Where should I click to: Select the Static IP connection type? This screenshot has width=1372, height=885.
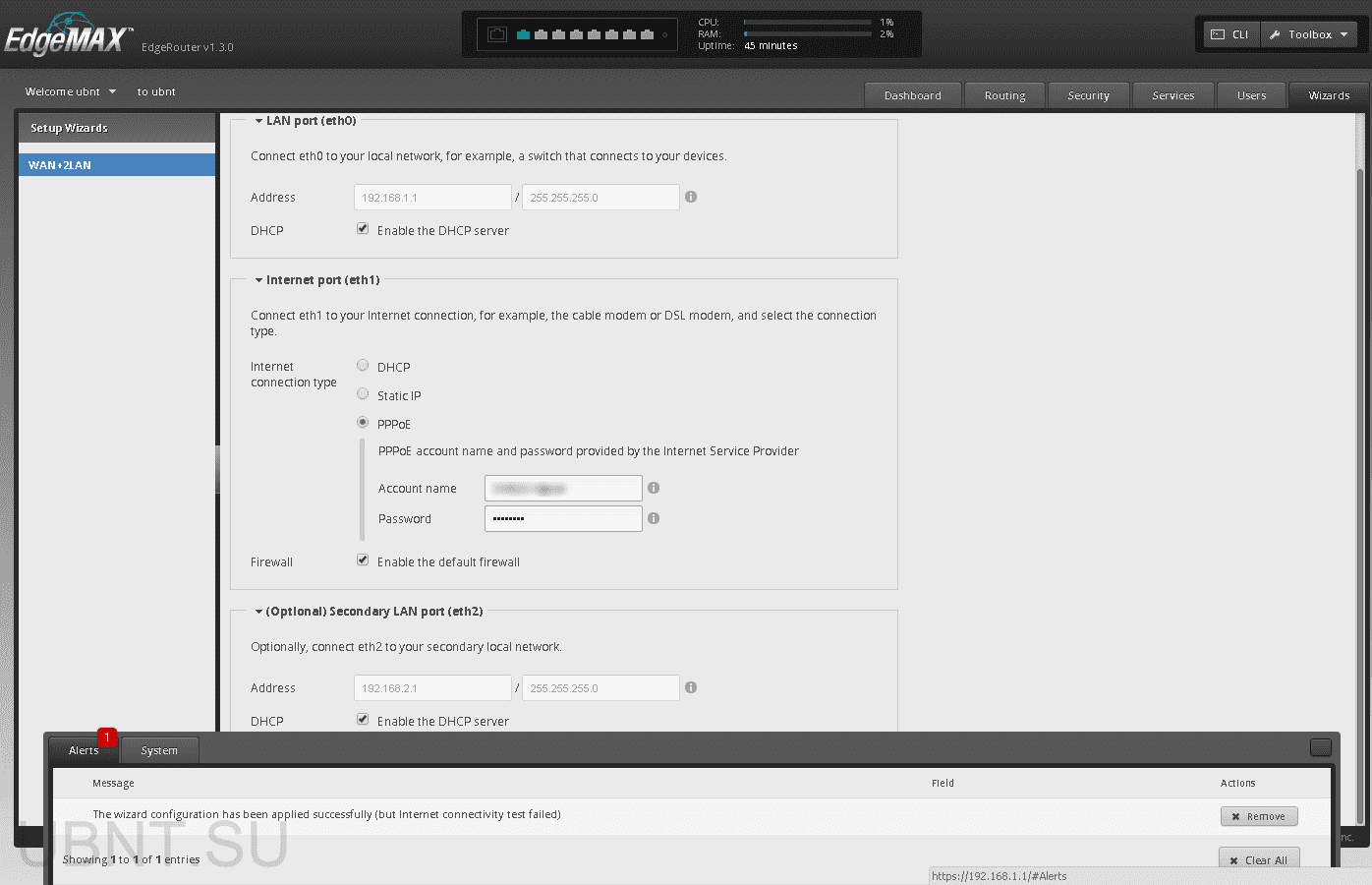[363, 393]
